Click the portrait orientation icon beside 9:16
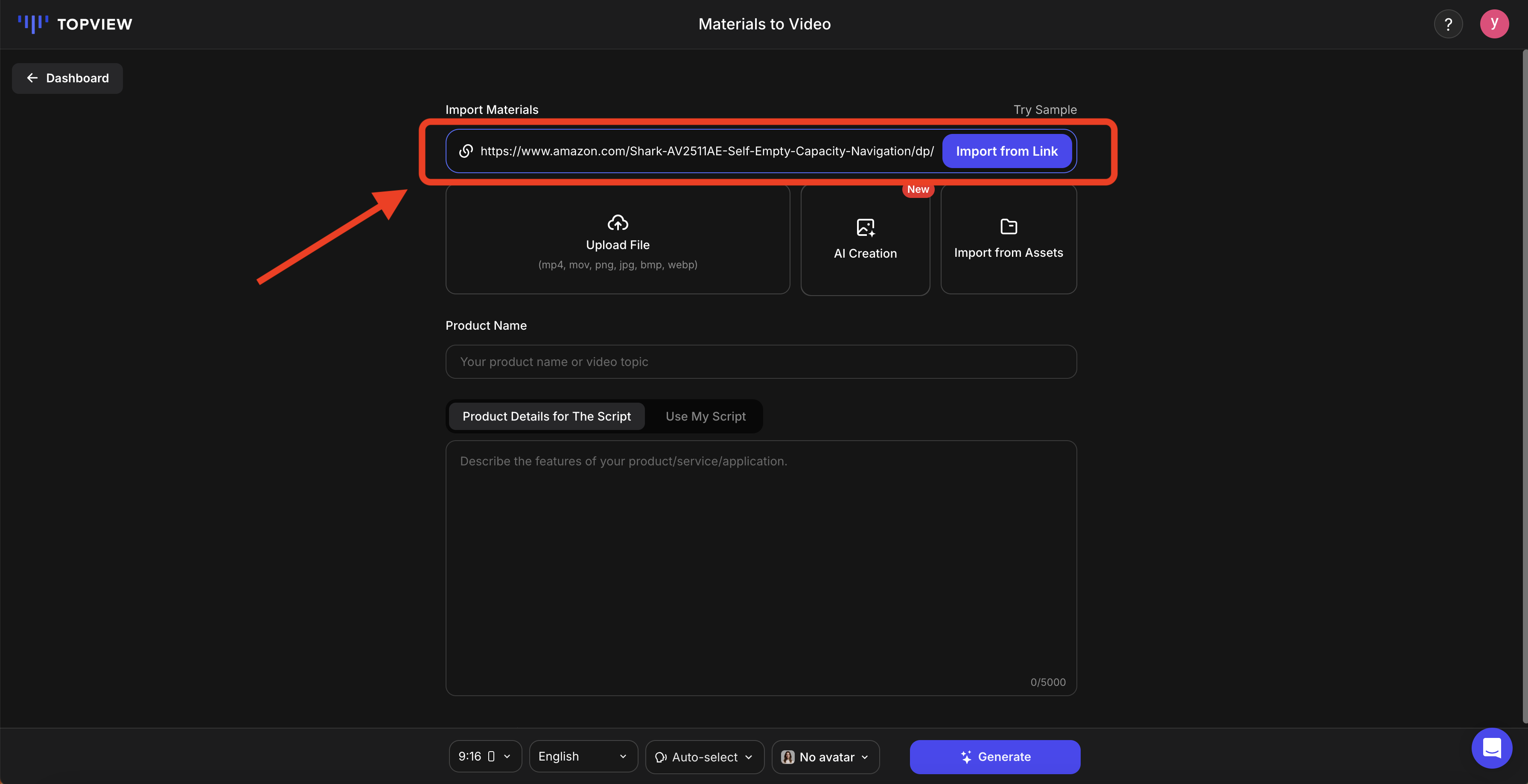1528x784 pixels. (491, 756)
